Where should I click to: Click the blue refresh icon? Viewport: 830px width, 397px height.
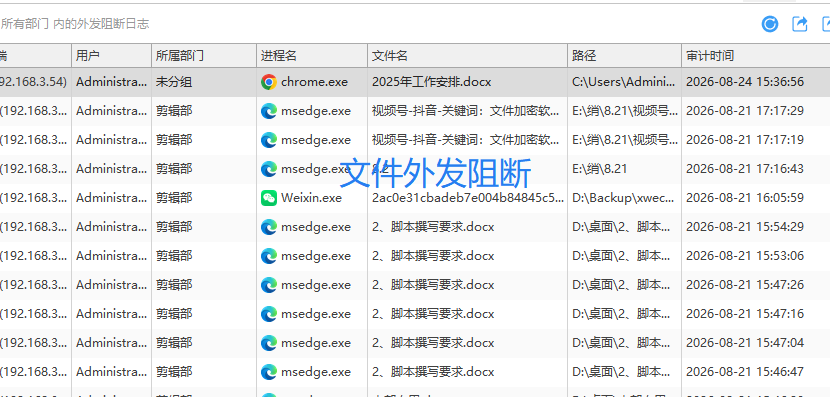pos(770,24)
